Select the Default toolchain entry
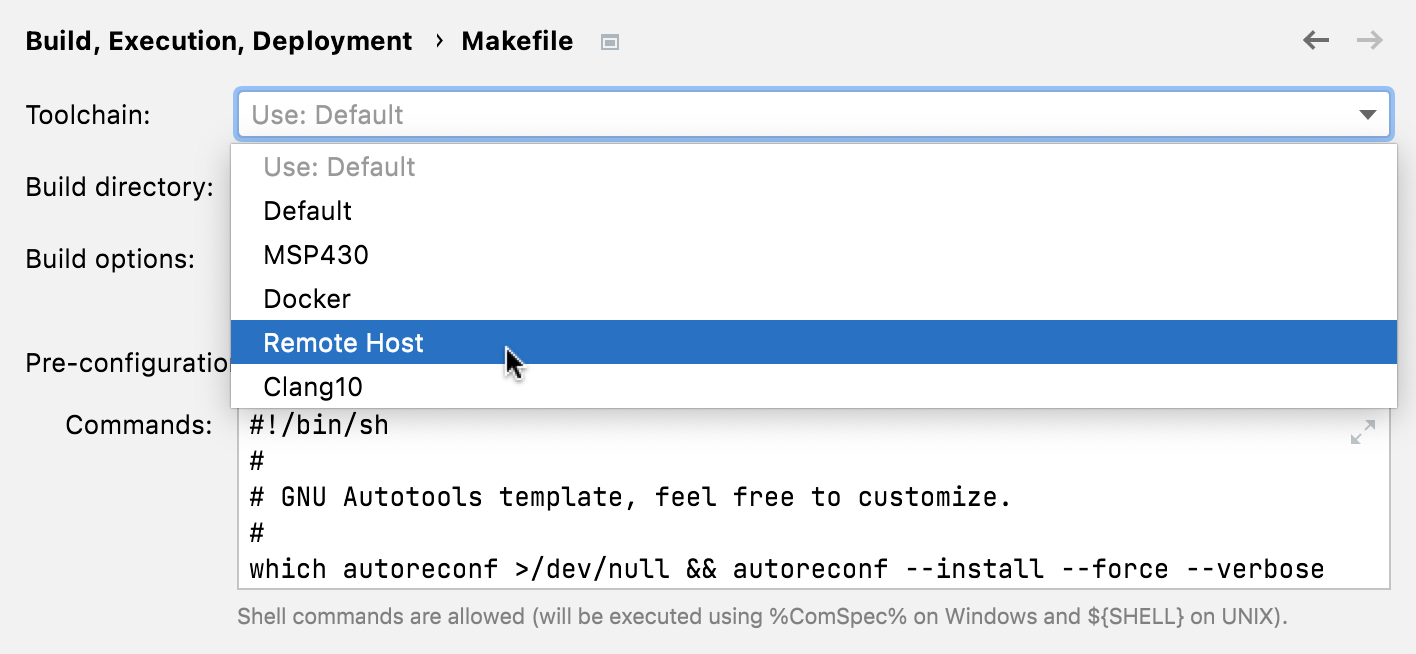1416x654 pixels. [307, 210]
